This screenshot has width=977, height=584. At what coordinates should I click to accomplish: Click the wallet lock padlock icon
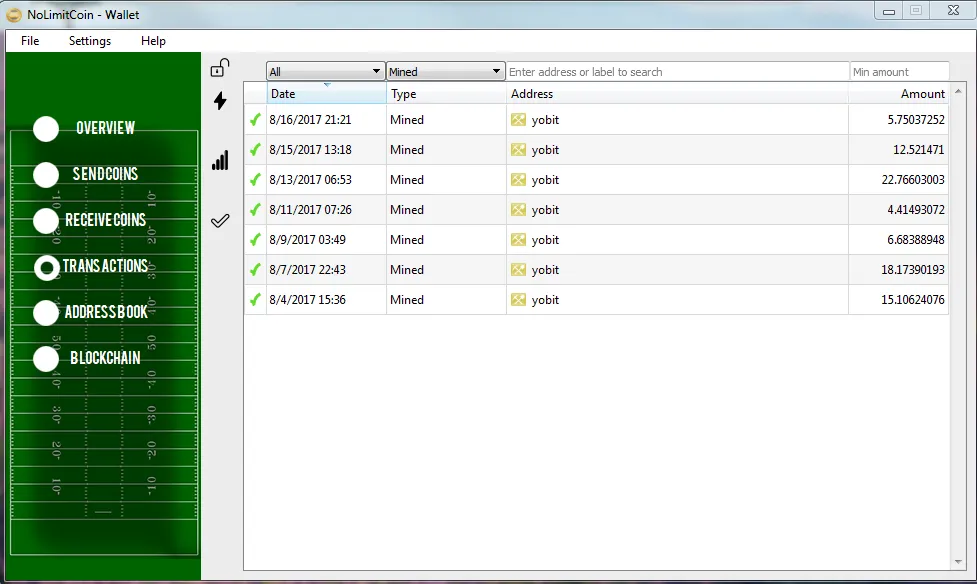pyautogui.click(x=220, y=67)
